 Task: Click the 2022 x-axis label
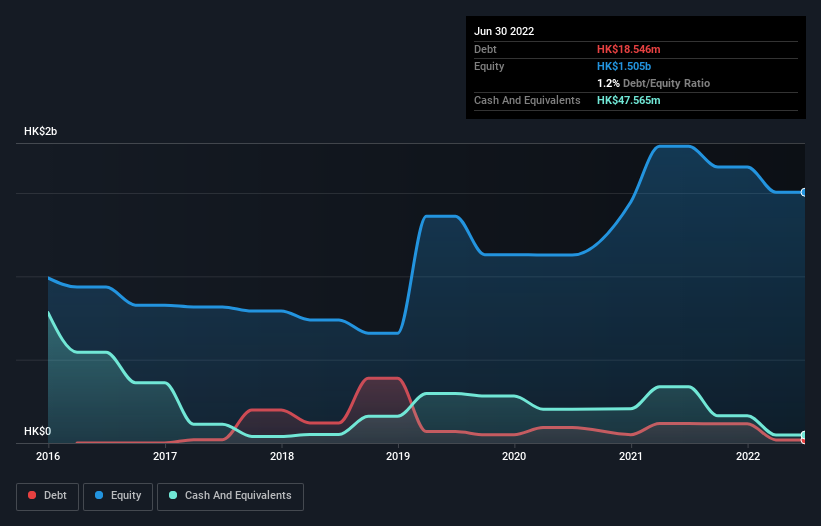coord(748,456)
